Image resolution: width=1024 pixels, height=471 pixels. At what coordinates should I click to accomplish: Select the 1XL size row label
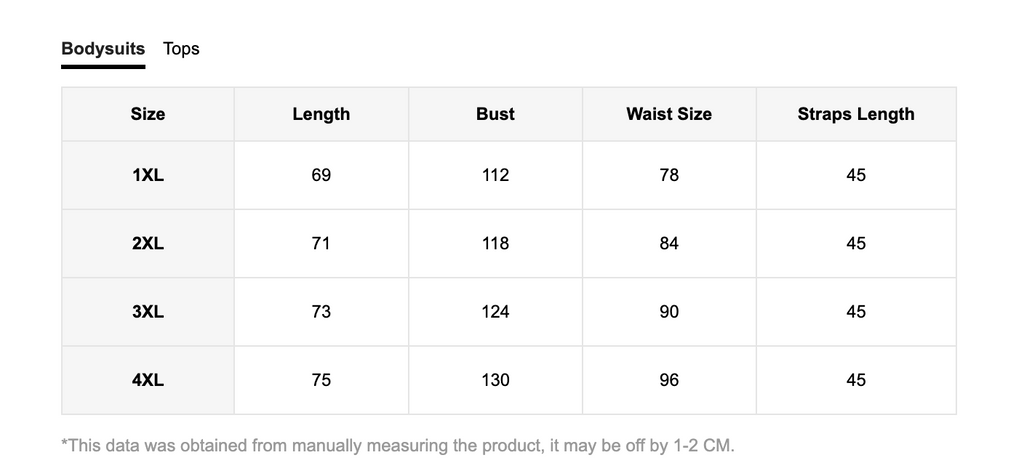[148, 175]
